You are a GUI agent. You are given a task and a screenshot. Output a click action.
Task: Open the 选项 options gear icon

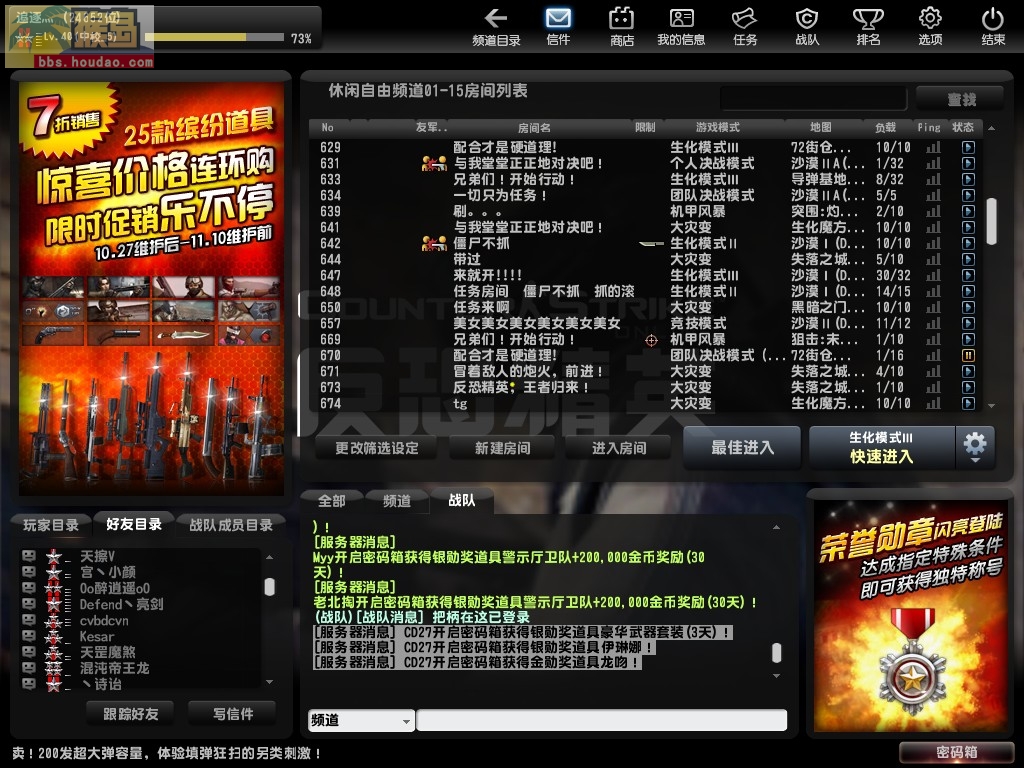[931, 27]
